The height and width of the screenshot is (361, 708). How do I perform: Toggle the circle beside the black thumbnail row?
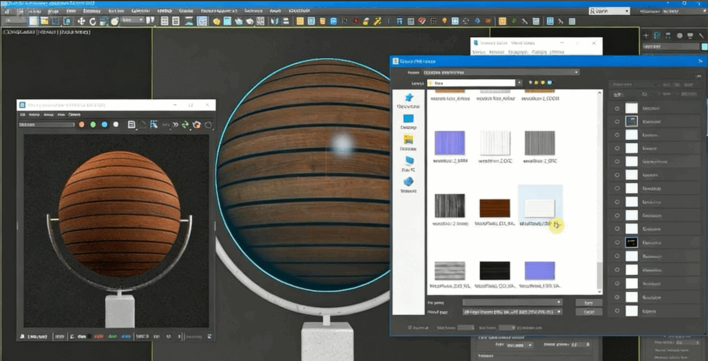617,243
